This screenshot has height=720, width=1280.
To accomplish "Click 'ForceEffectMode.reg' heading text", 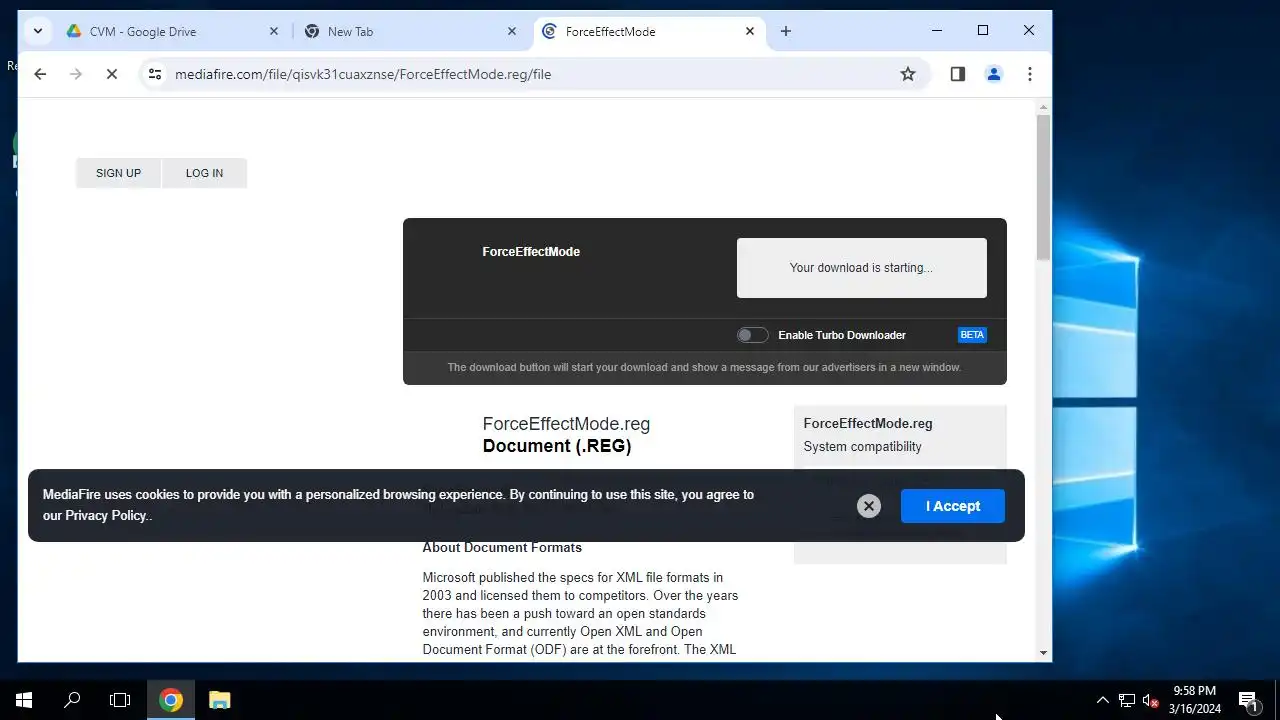I will 566,424.
